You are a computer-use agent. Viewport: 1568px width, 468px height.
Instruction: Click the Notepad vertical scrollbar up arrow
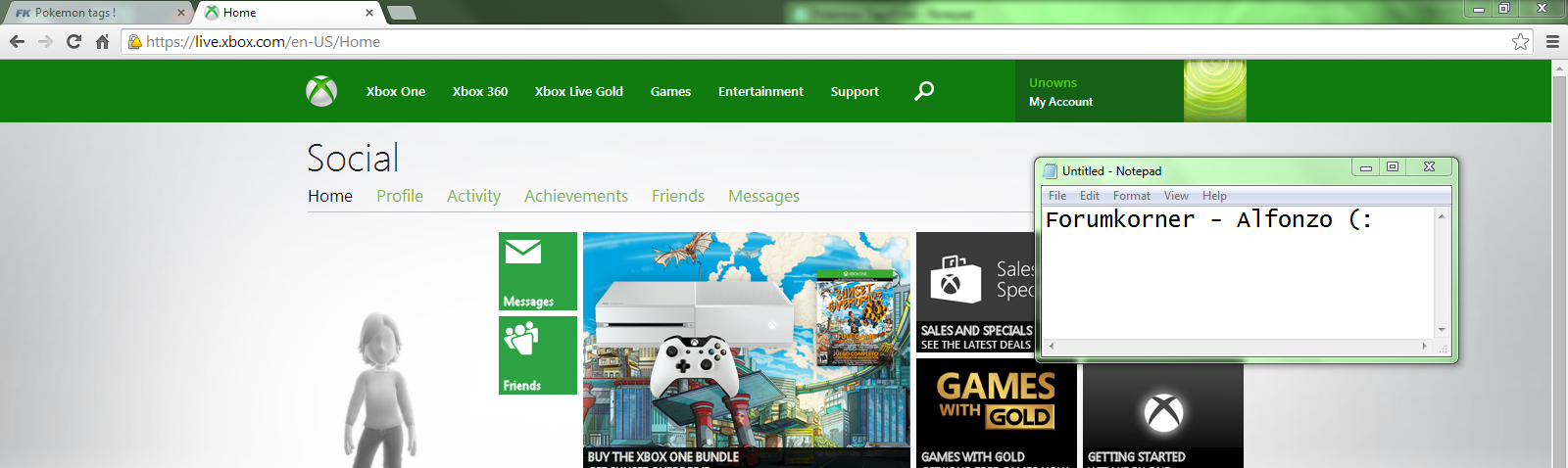1442,215
